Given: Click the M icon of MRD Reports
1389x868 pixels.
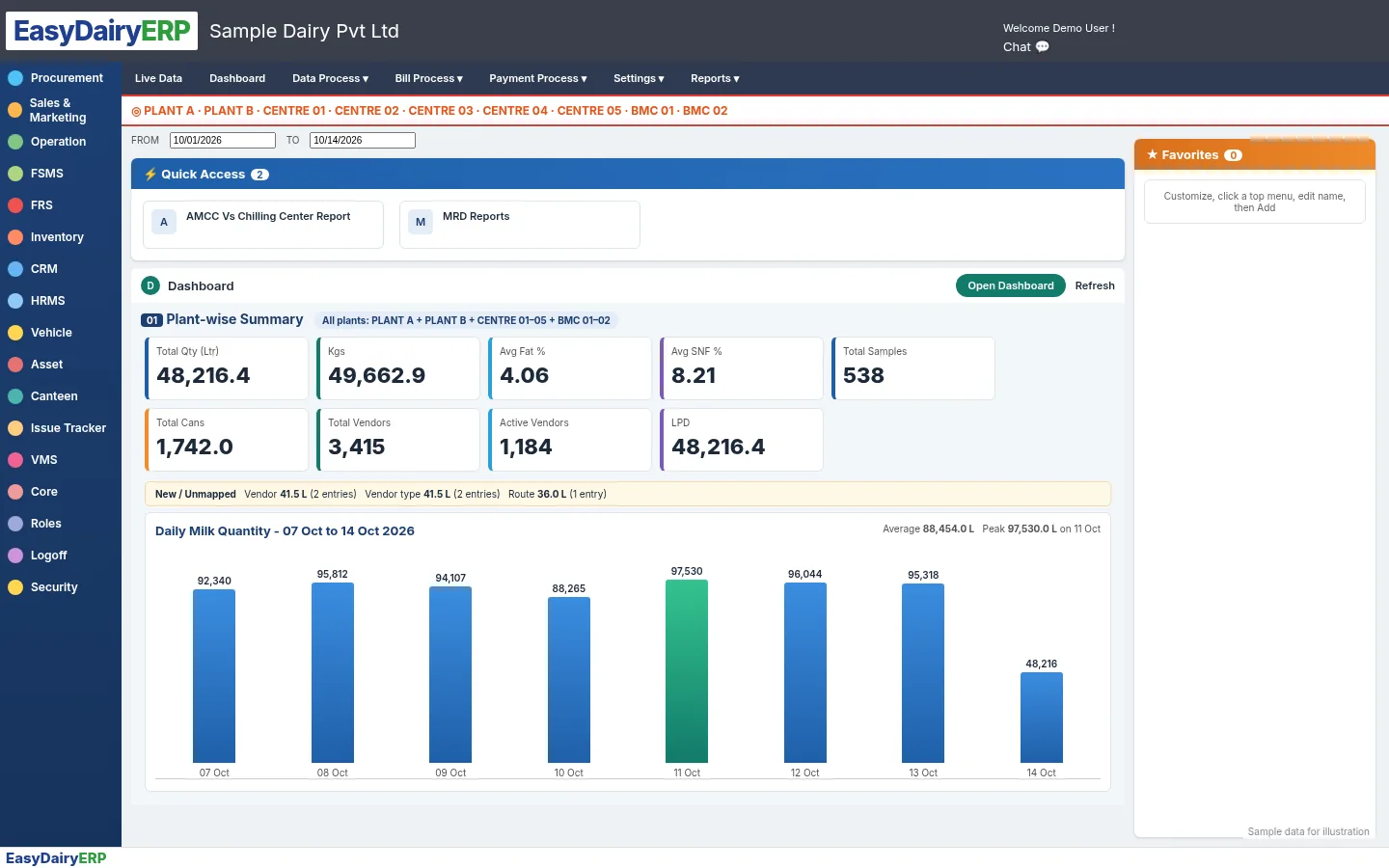Looking at the screenshot, I should pyautogui.click(x=421, y=222).
